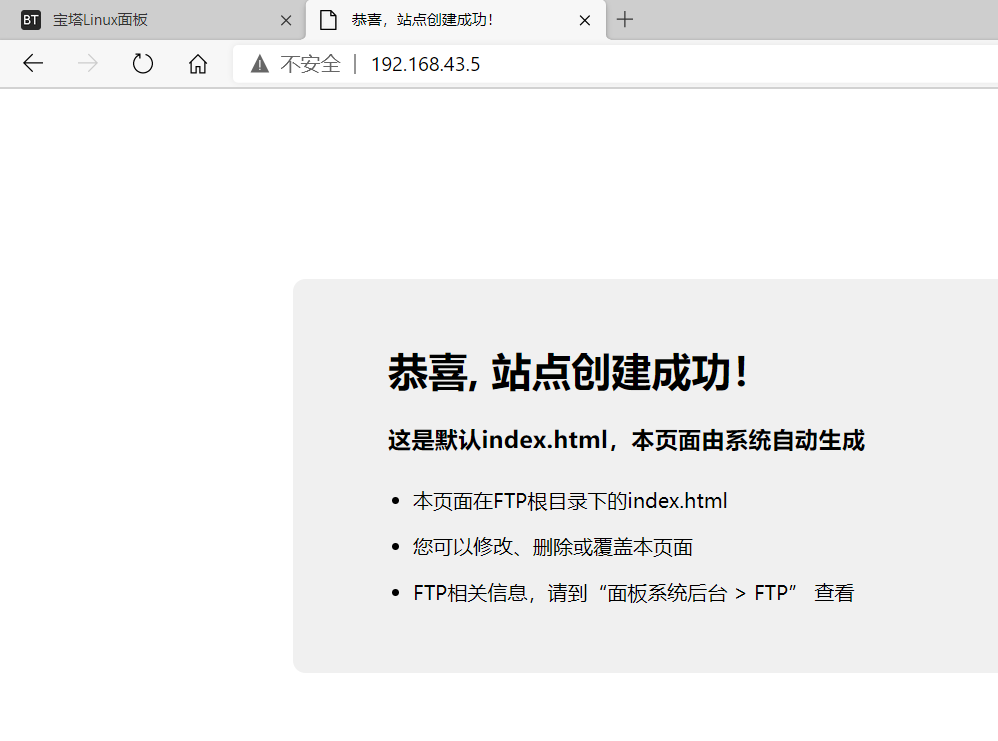Reload the current page

pyautogui.click(x=143, y=64)
